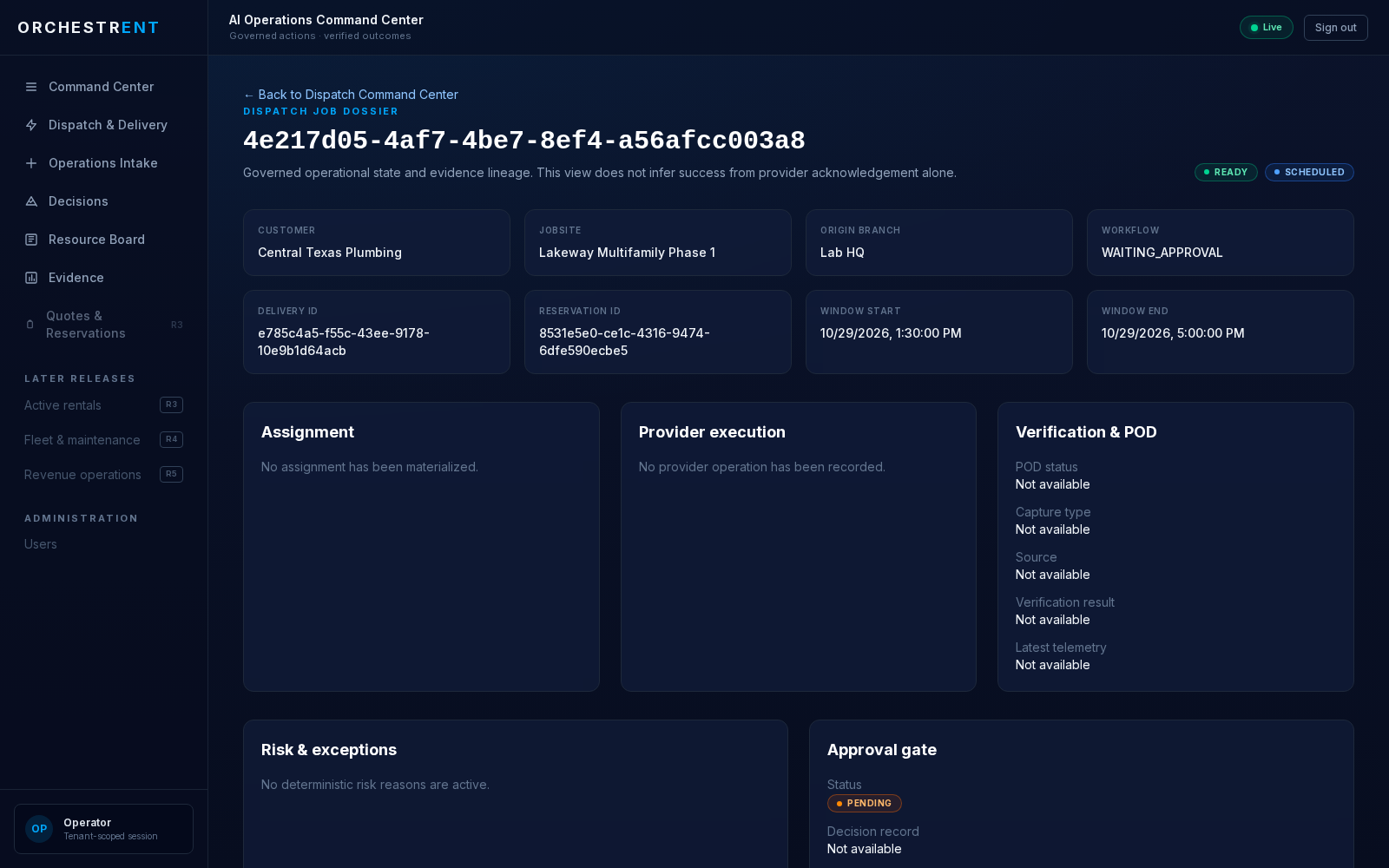
Task: Click window end 5:00:00 PM value
Action: [x=1173, y=333]
